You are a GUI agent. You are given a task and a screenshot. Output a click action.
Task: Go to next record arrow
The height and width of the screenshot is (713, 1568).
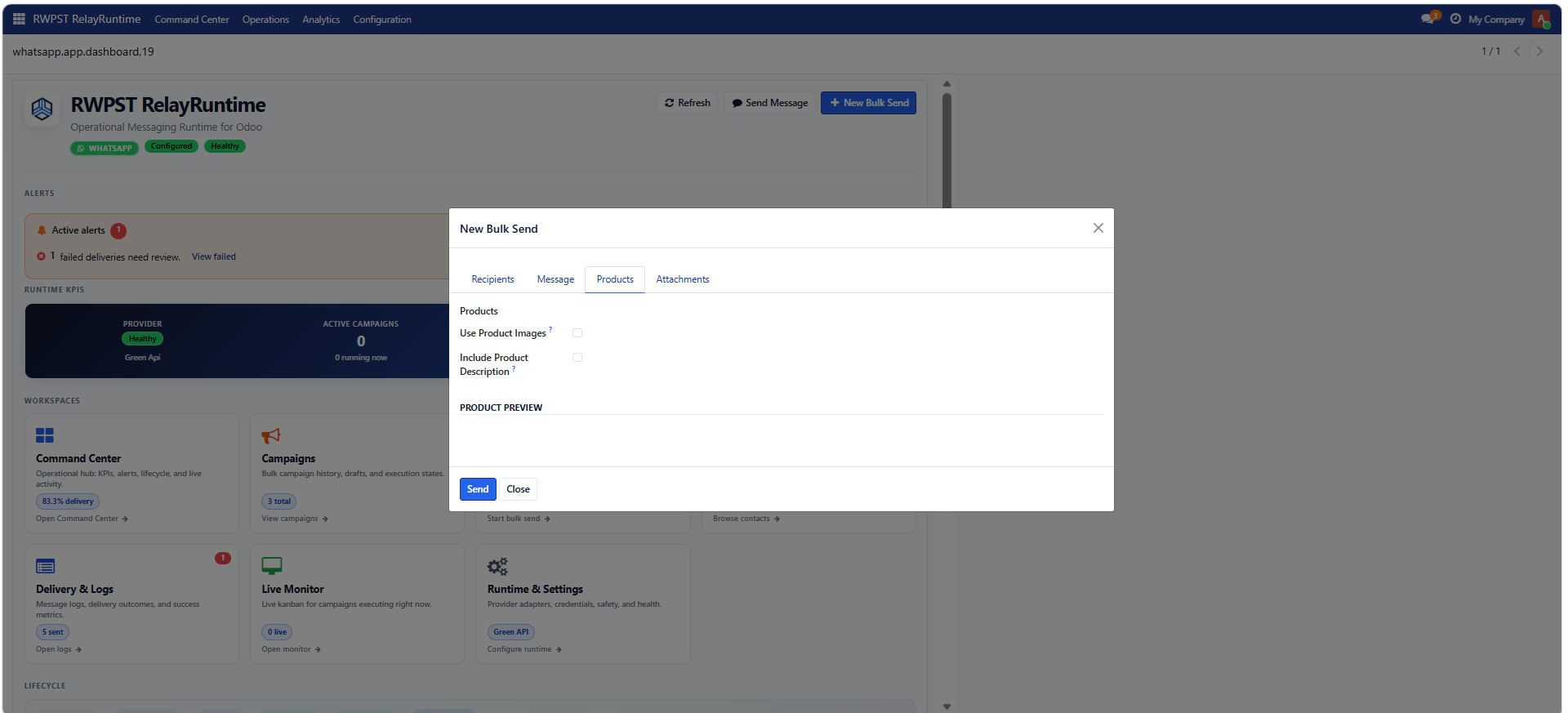tap(1539, 51)
